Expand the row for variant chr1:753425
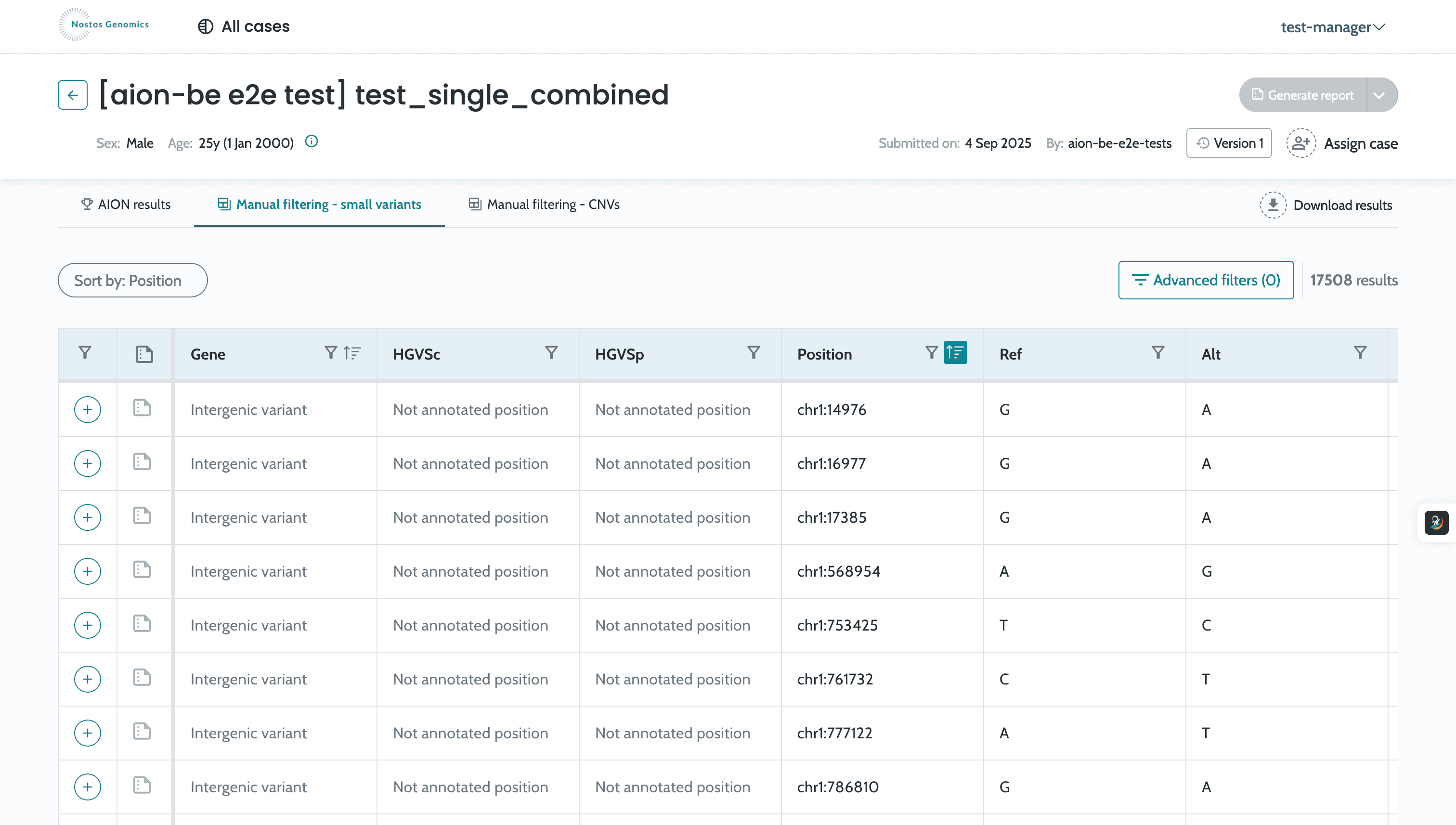The height and width of the screenshot is (825, 1456). click(x=87, y=625)
